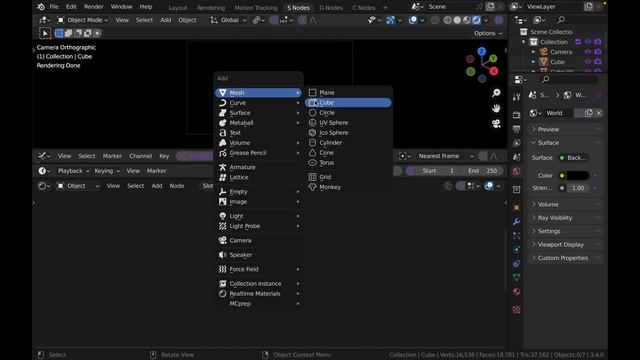Select the tweak select tool icon
Image resolution: width=640 pixels, height=360 pixels.
tap(45, 33)
